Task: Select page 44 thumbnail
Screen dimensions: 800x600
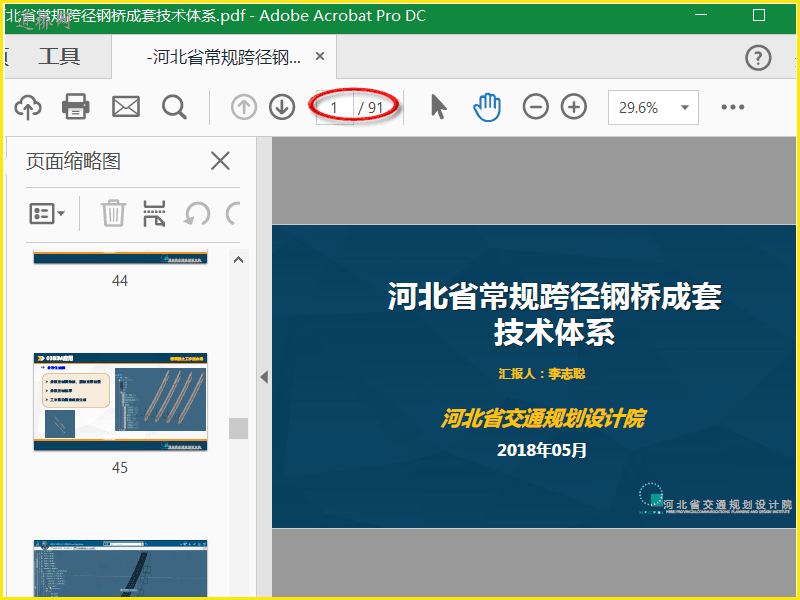Action: coord(120,257)
